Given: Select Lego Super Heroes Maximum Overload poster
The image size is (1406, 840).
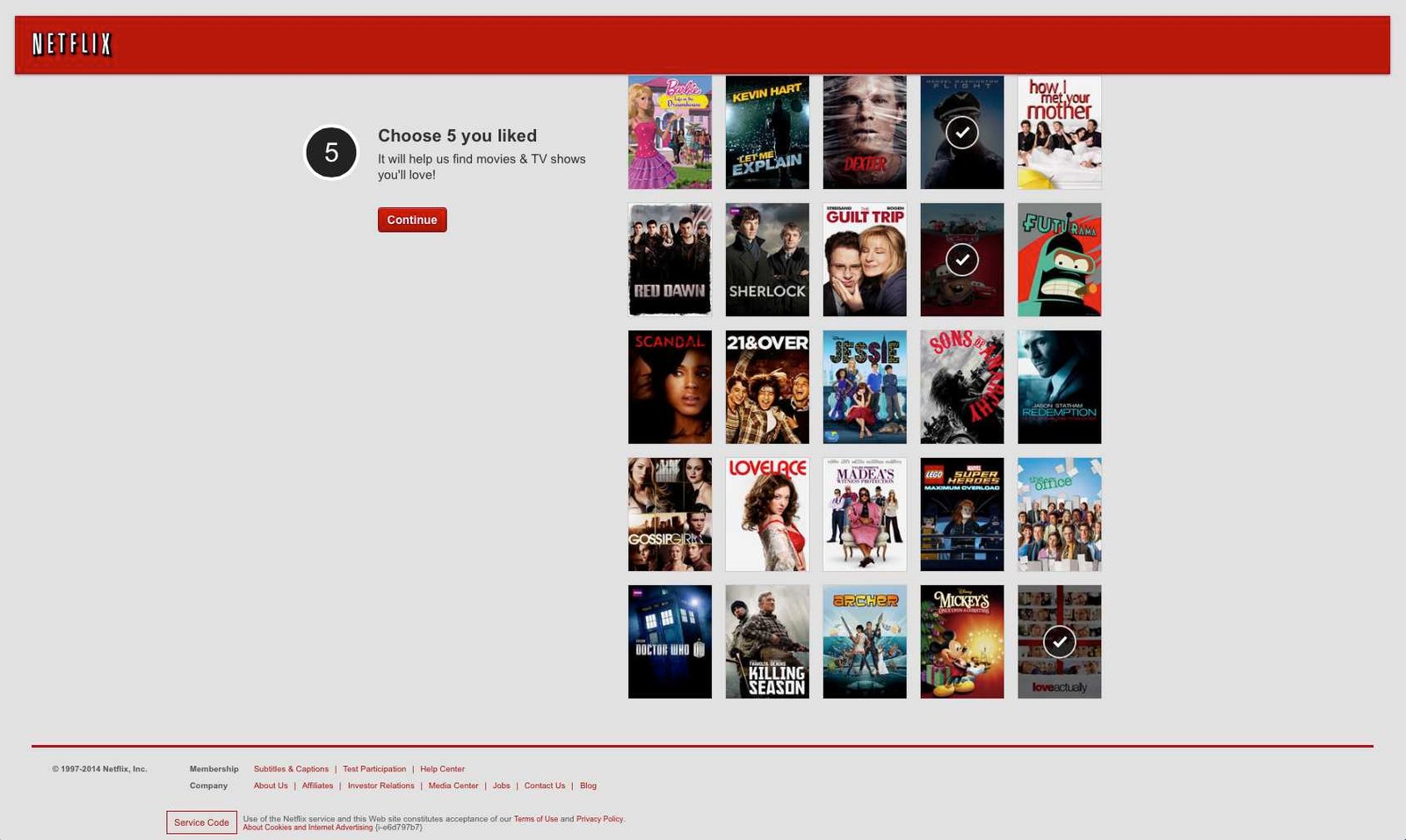Looking at the screenshot, I should click(962, 514).
